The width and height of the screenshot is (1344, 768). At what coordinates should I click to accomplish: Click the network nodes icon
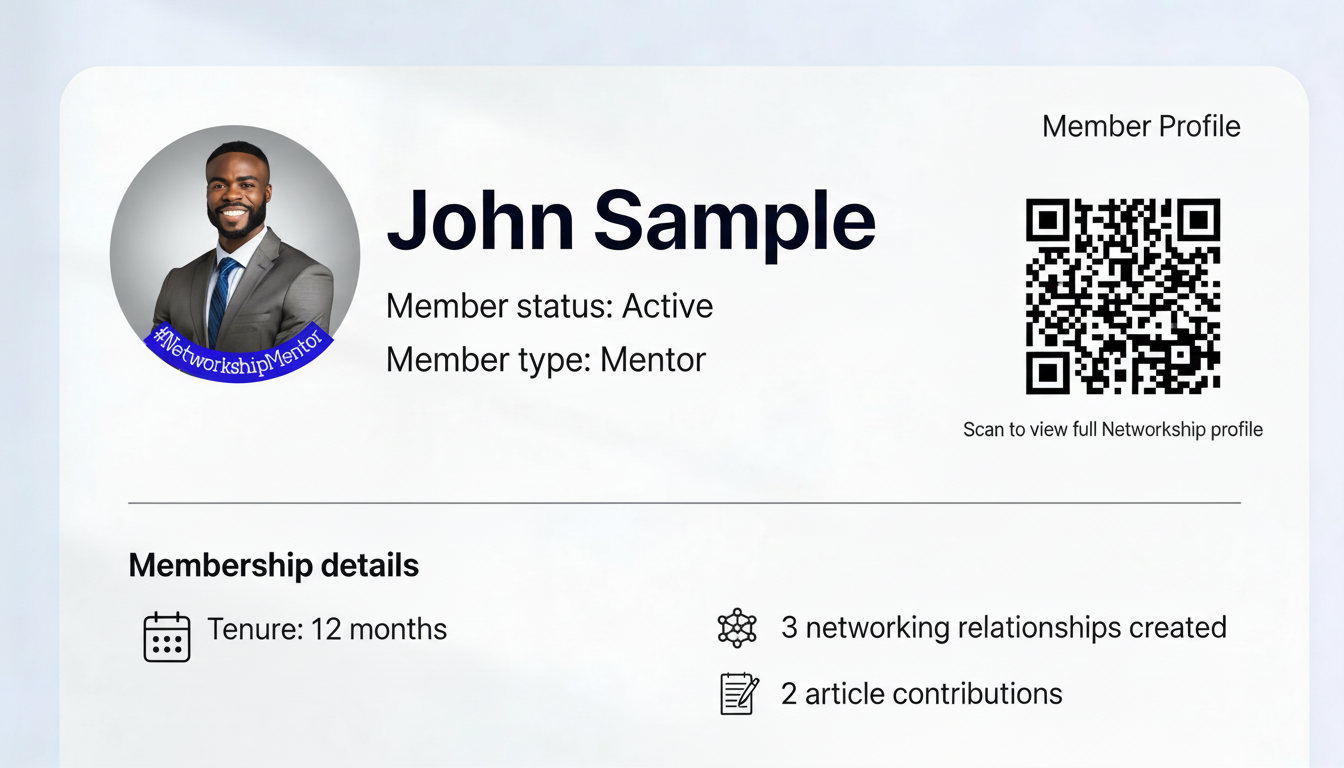pos(738,628)
